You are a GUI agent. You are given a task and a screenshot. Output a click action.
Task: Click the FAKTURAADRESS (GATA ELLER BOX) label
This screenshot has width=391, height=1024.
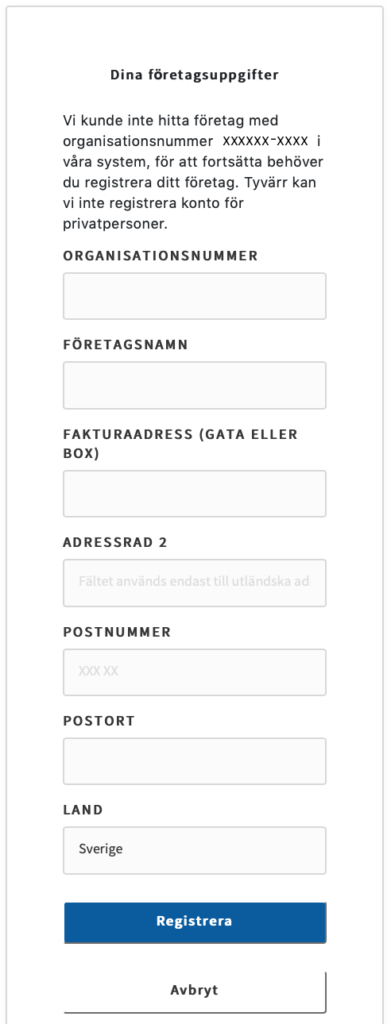pos(180,443)
